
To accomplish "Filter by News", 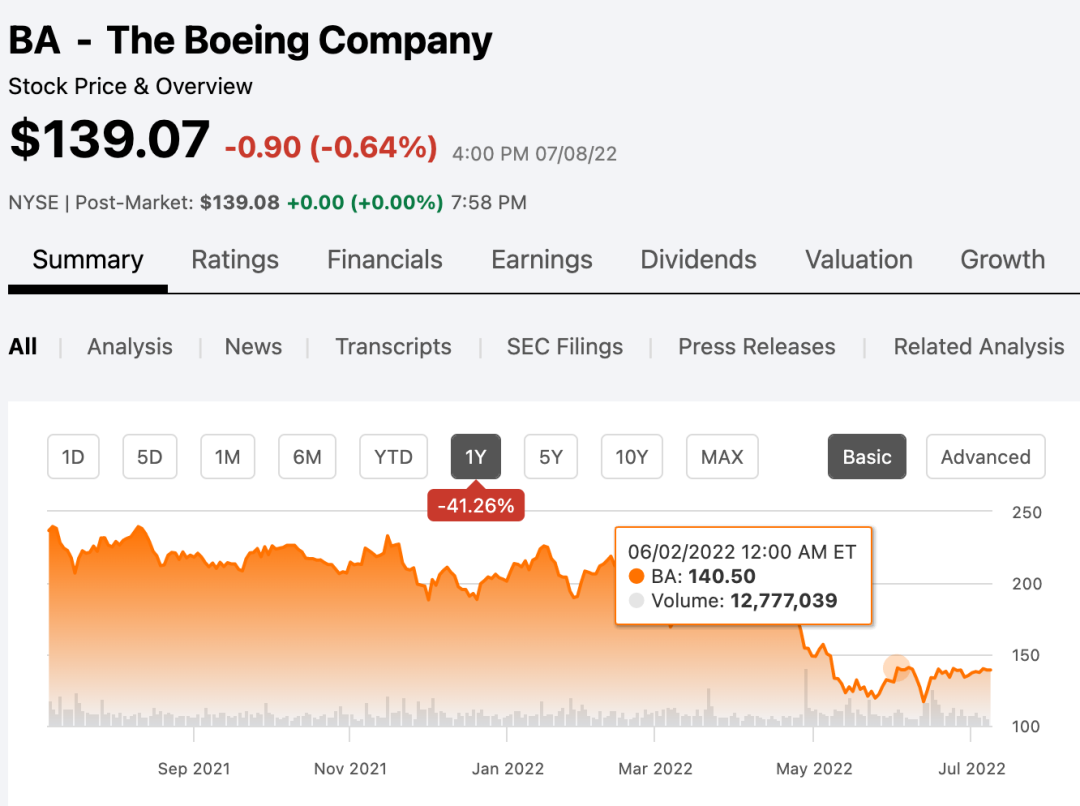I will (253, 346).
